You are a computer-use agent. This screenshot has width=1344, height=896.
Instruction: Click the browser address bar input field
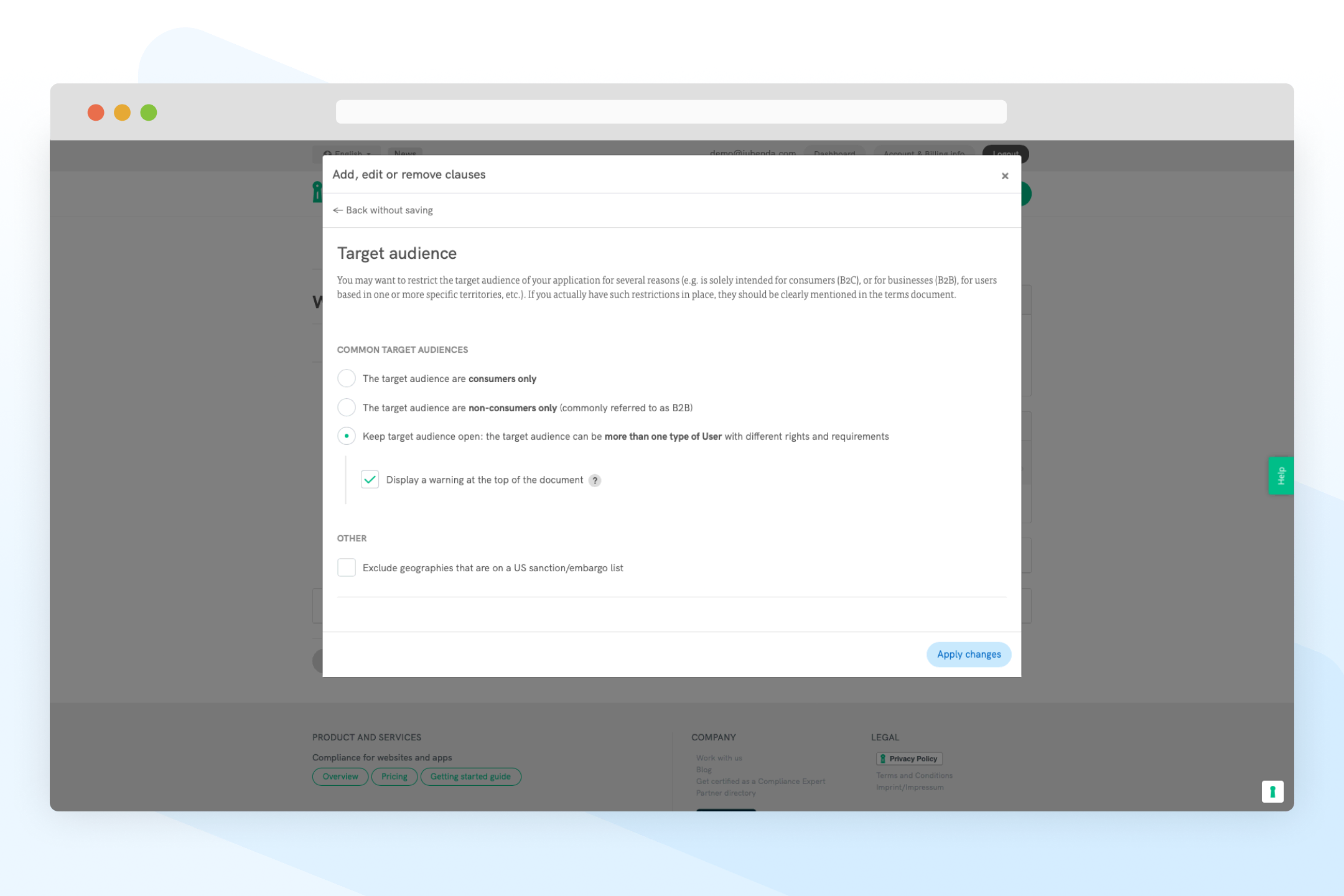point(672,112)
